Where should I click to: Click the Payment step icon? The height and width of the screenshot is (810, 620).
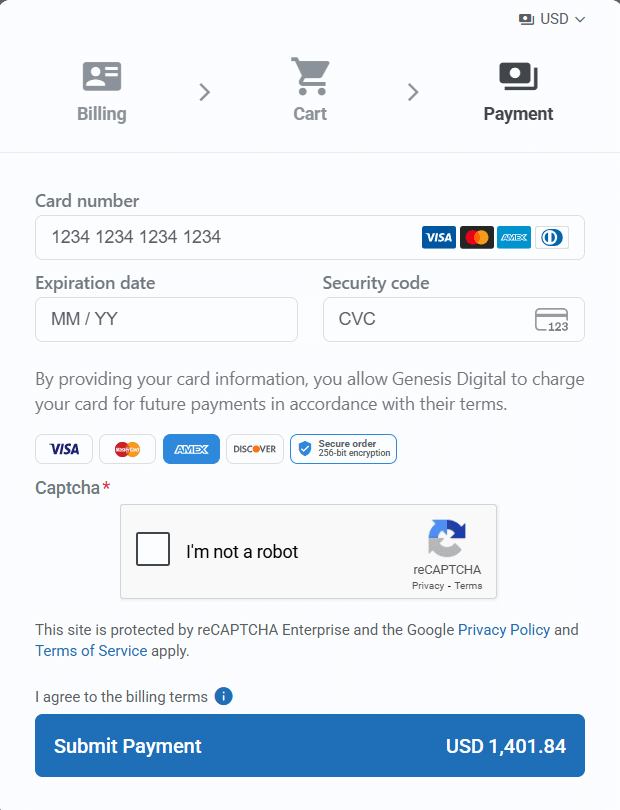[518, 74]
